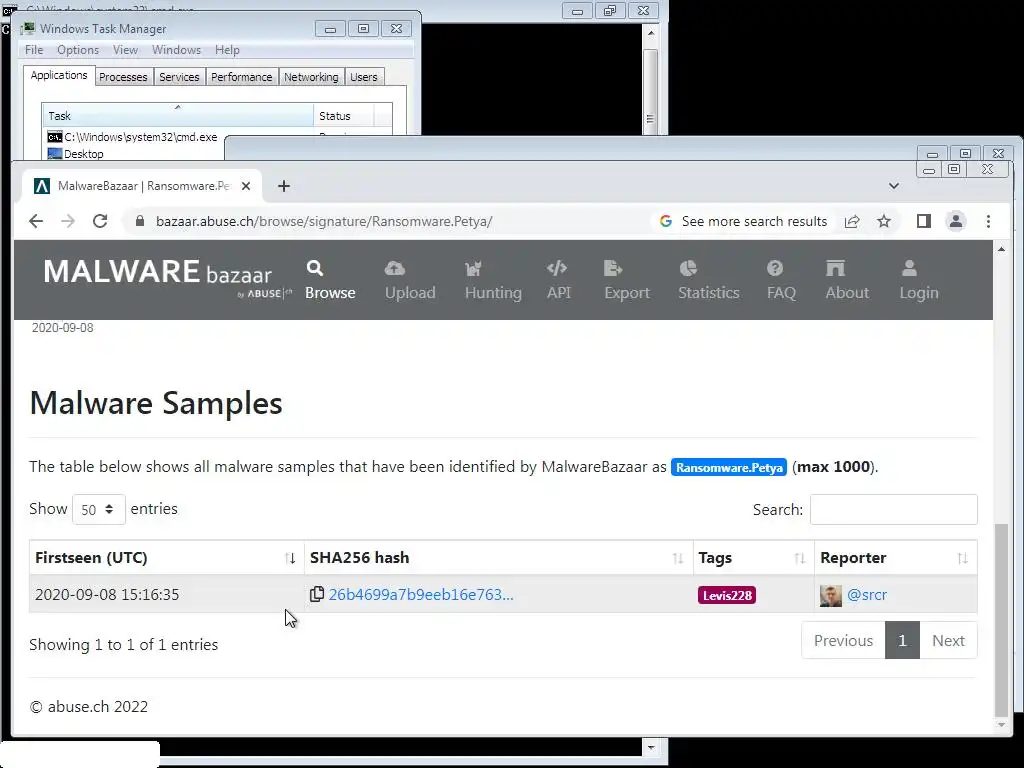Select Desktop task in Task Manager

[x=76, y=154]
